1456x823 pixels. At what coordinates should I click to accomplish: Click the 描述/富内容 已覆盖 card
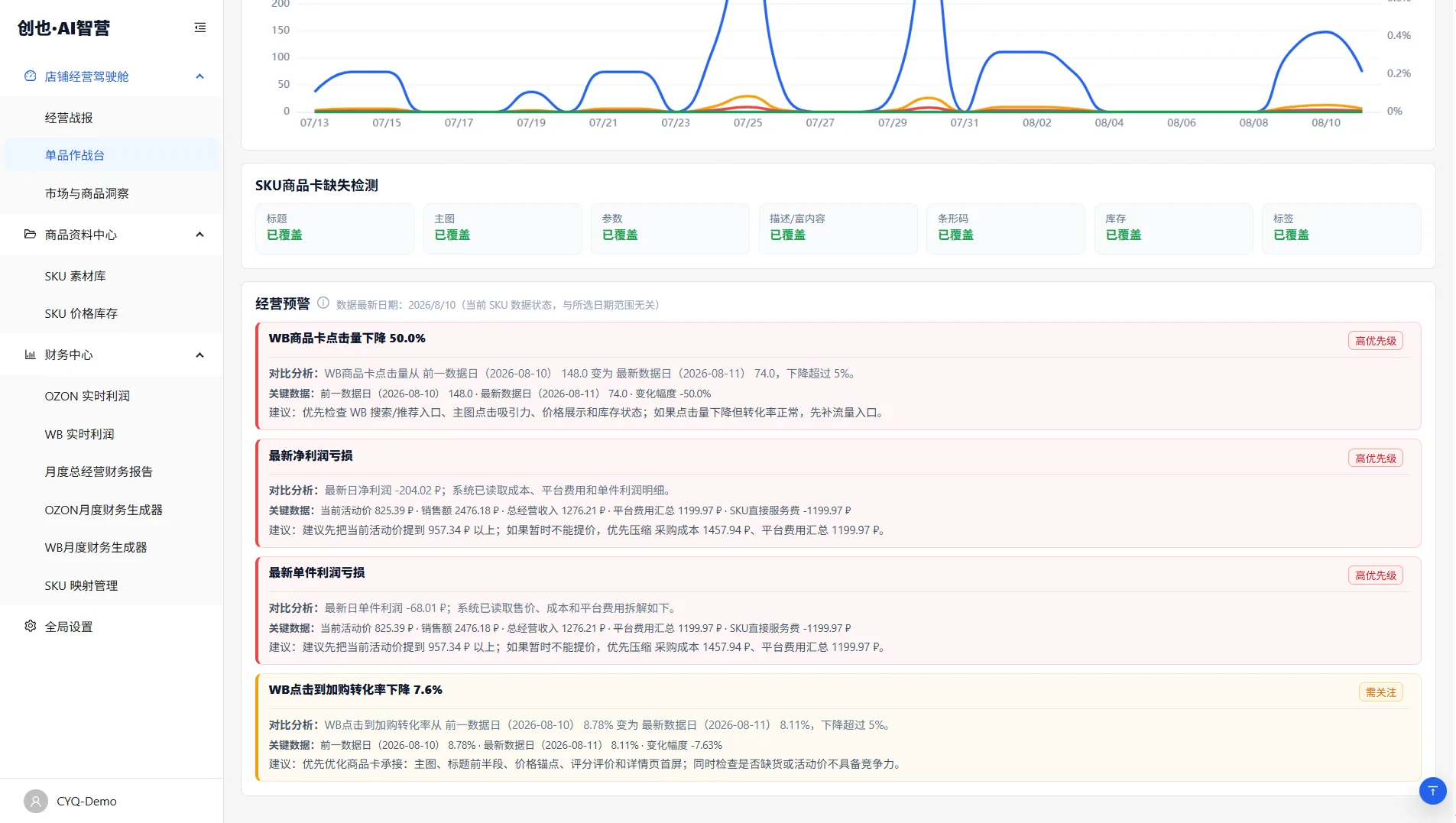point(838,228)
